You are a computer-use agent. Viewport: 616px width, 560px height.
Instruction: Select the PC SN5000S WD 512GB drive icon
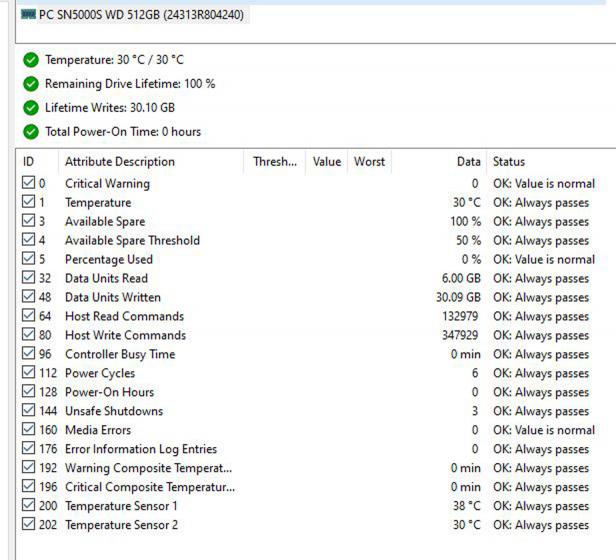click(28, 15)
